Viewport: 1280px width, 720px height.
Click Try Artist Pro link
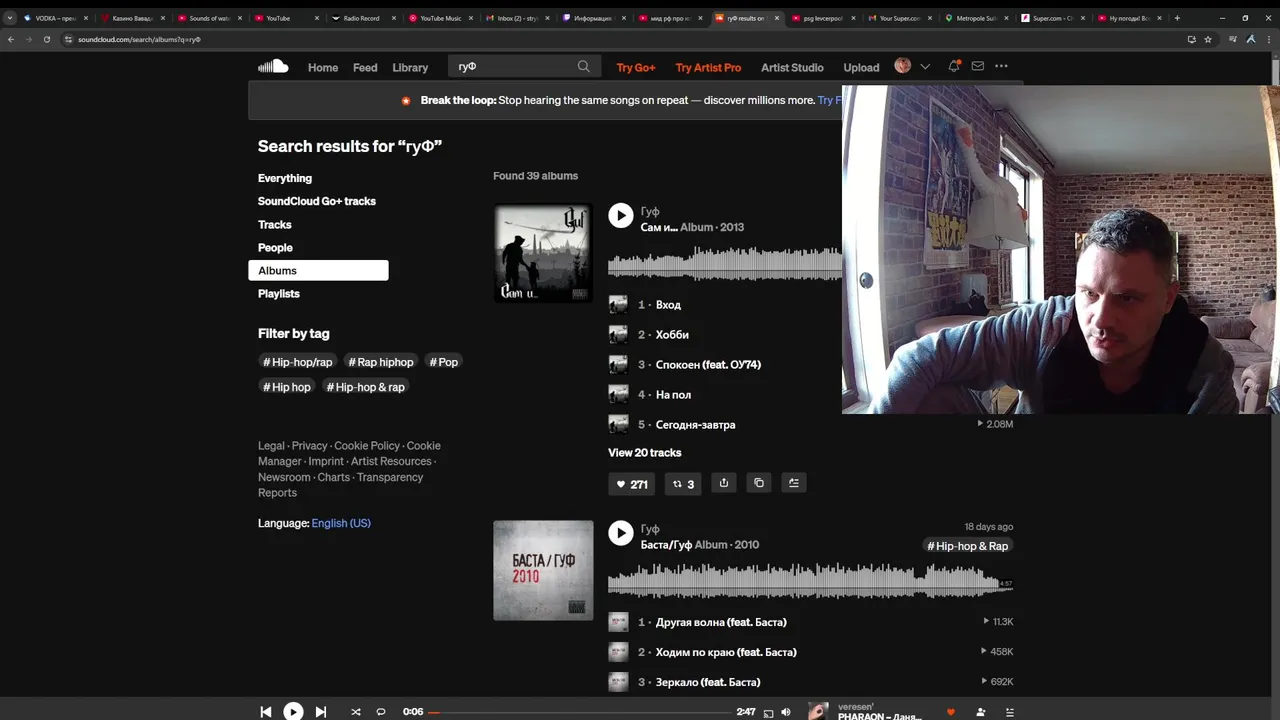point(708,67)
